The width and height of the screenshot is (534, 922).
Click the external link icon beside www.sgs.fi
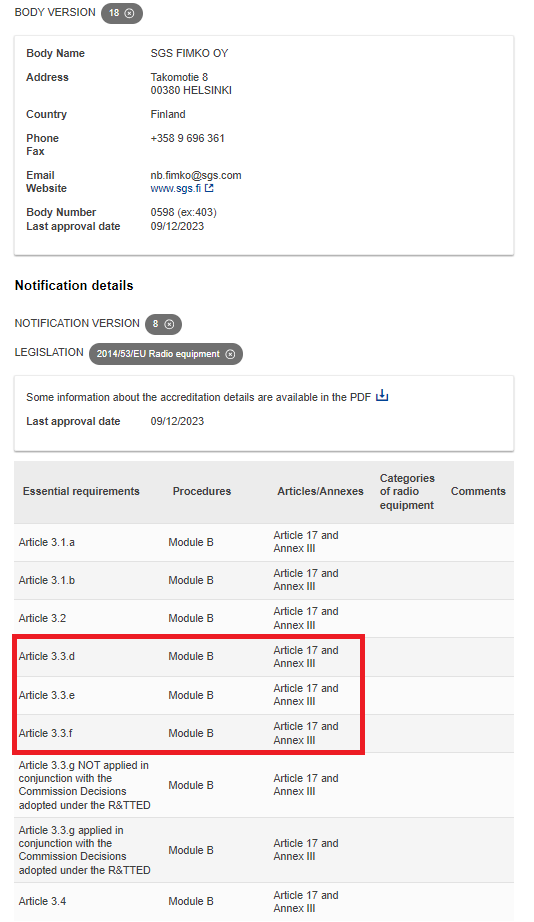click(209, 188)
